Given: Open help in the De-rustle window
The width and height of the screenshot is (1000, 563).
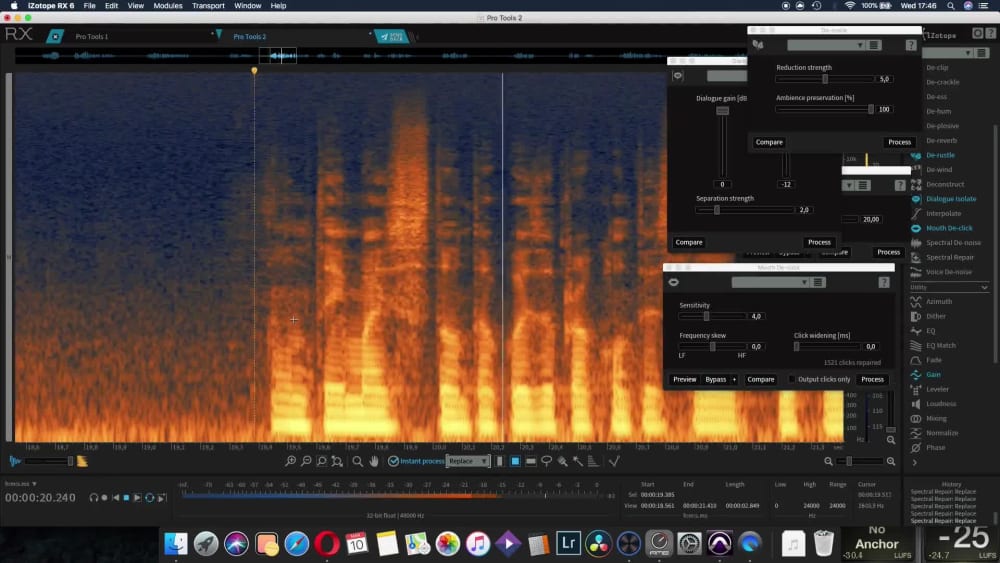Looking at the screenshot, I should [x=911, y=45].
